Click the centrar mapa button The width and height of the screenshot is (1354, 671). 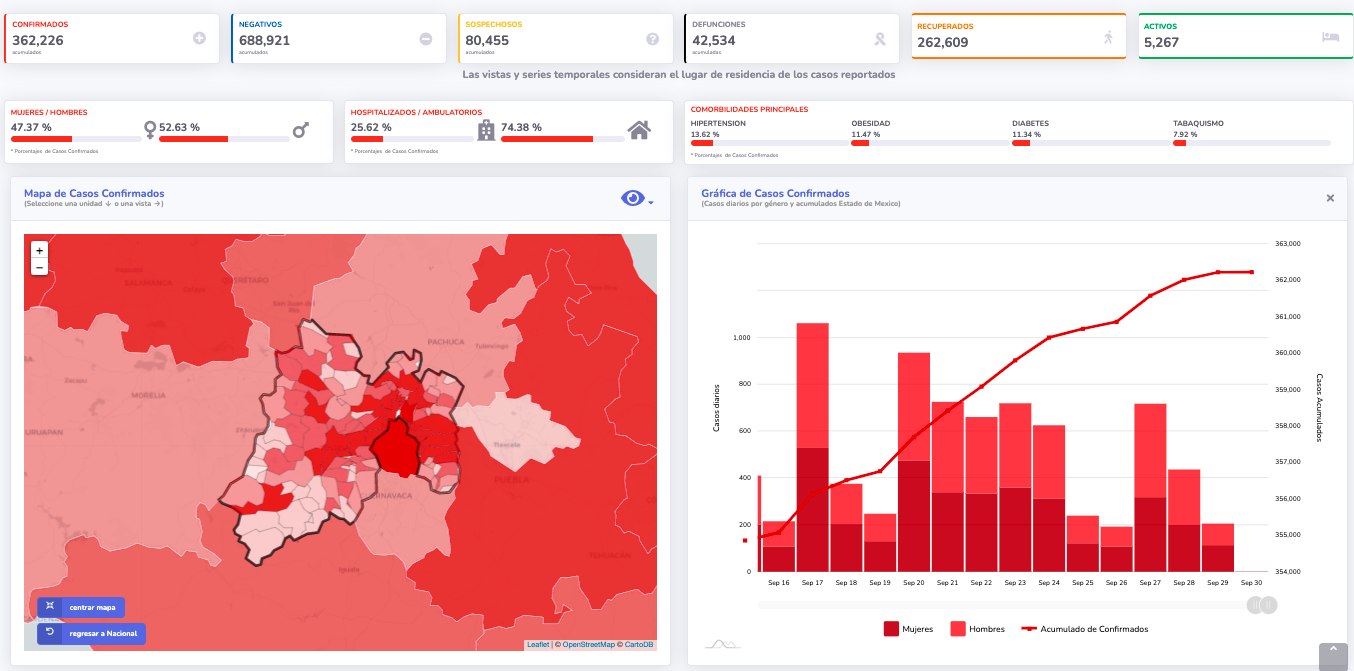tap(81, 607)
